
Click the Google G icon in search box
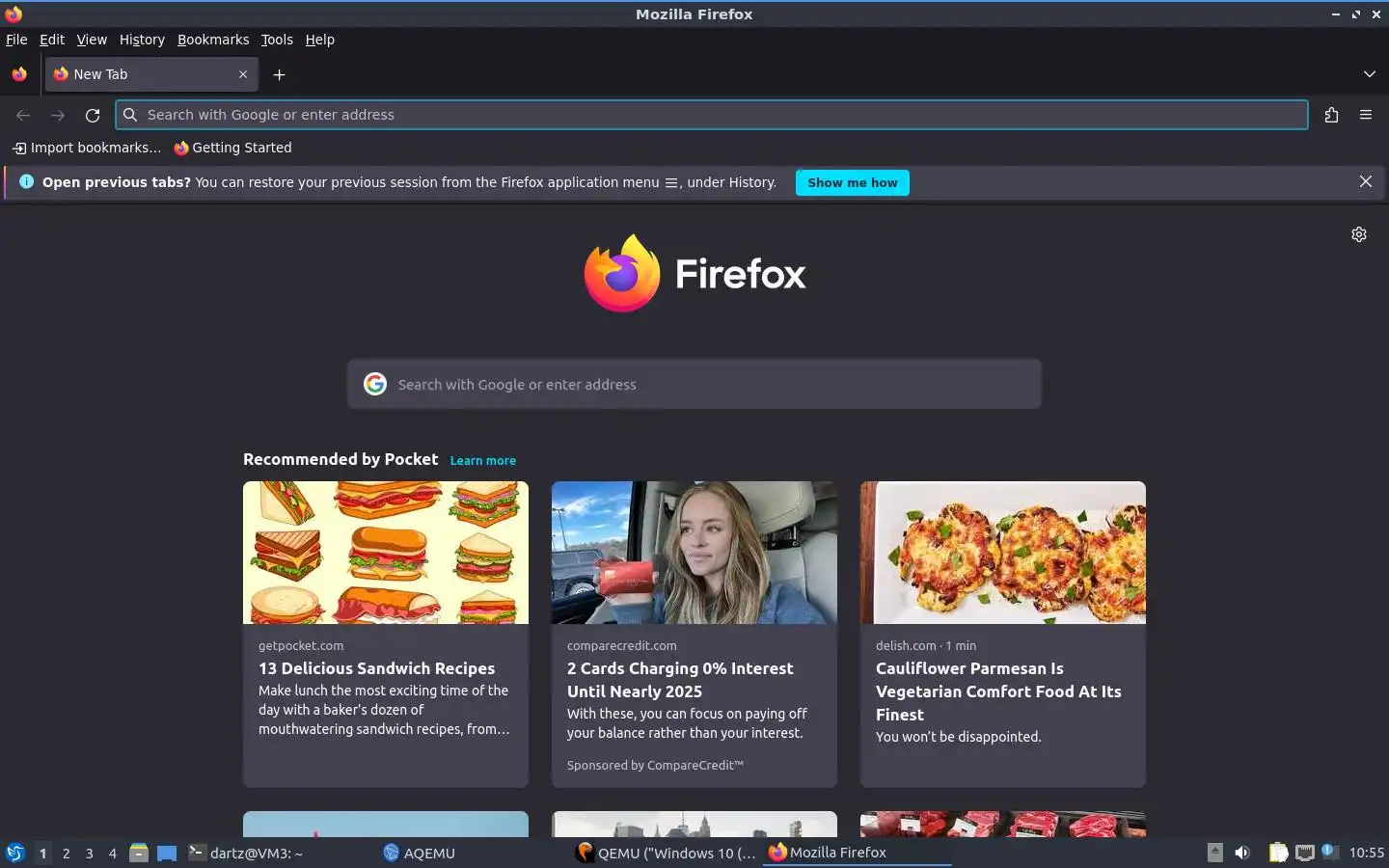click(x=375, y=384)
